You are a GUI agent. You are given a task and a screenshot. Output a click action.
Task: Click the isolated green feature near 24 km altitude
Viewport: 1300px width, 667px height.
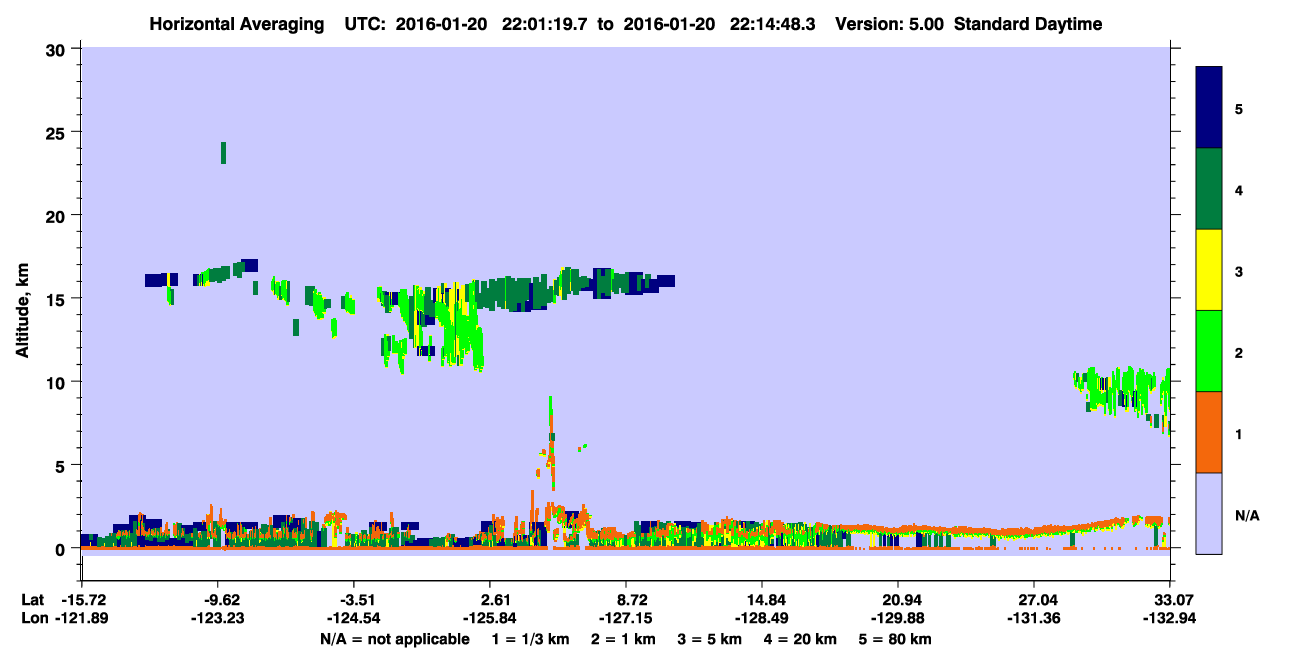[223, 152]
